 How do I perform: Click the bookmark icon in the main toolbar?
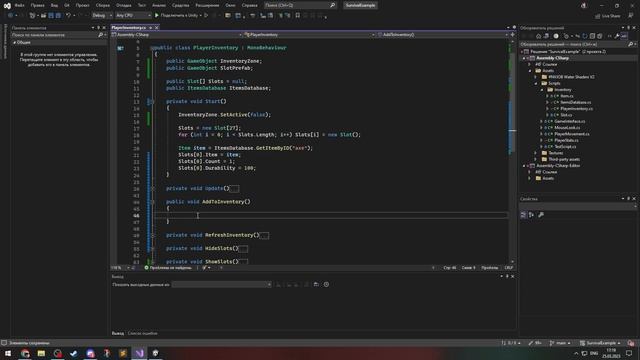[x=298, y=15]
